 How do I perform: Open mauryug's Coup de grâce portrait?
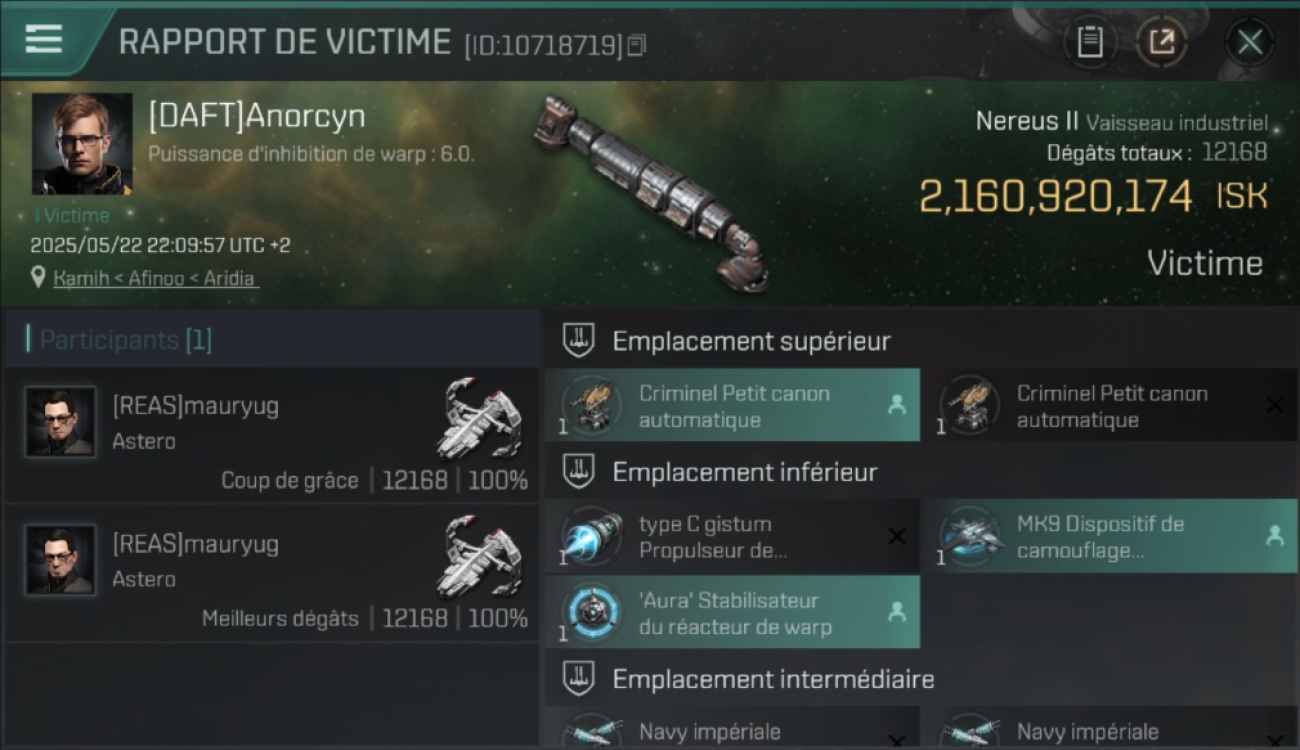click(61, 422)
